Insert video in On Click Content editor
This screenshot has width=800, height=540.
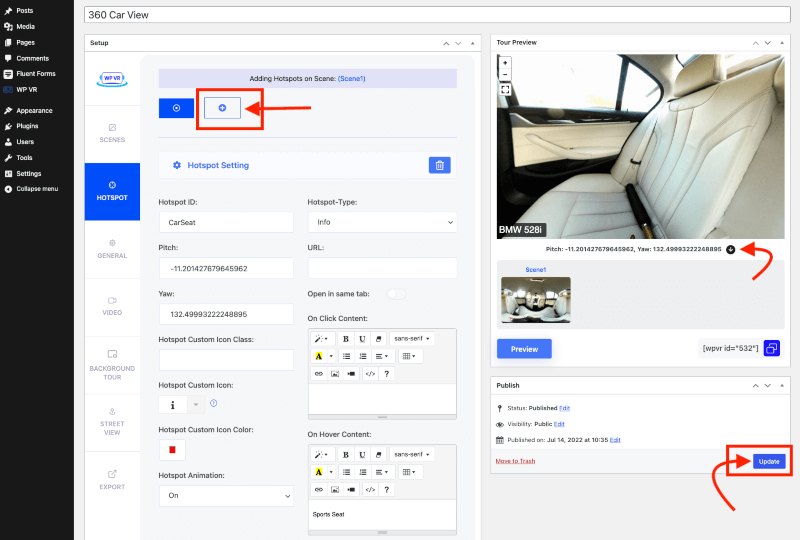tap(352, 374)
